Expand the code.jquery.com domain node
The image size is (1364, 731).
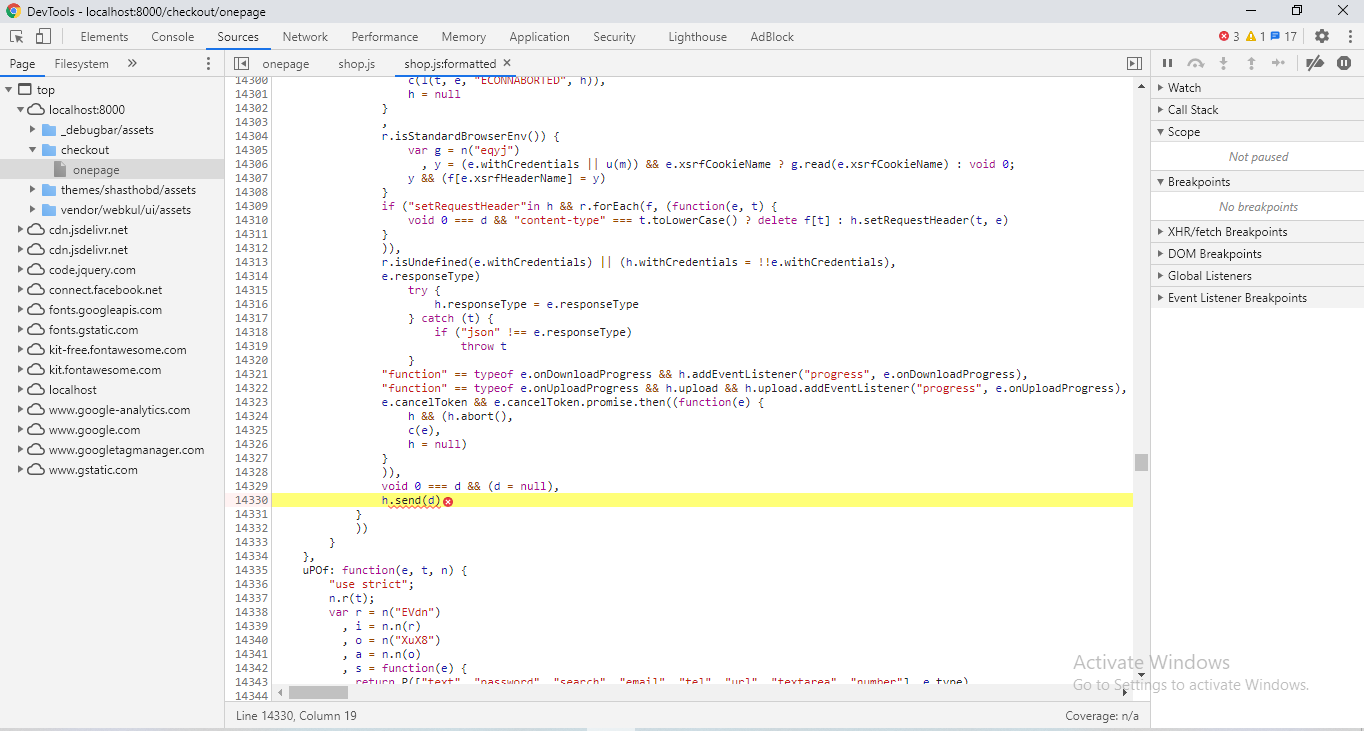tap(21, 270)
